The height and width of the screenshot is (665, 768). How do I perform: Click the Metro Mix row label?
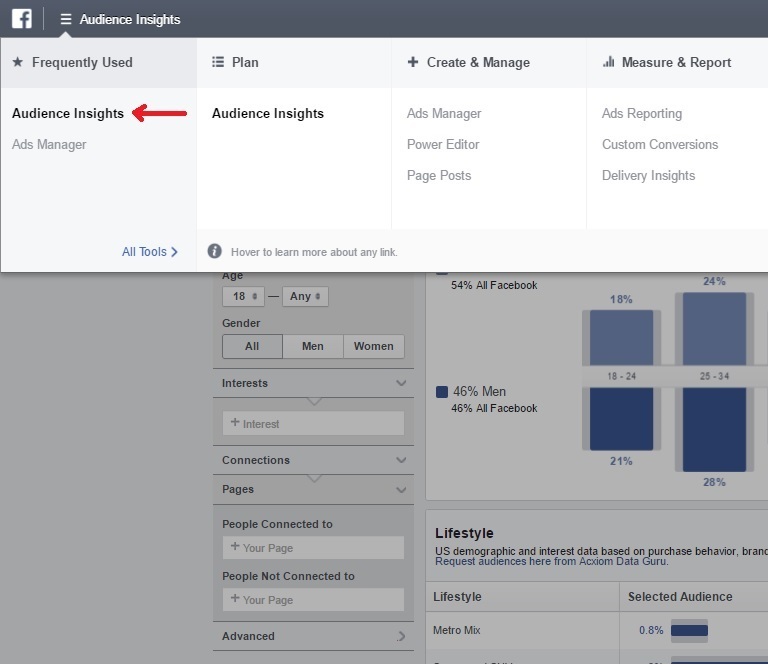pos(456,630)
